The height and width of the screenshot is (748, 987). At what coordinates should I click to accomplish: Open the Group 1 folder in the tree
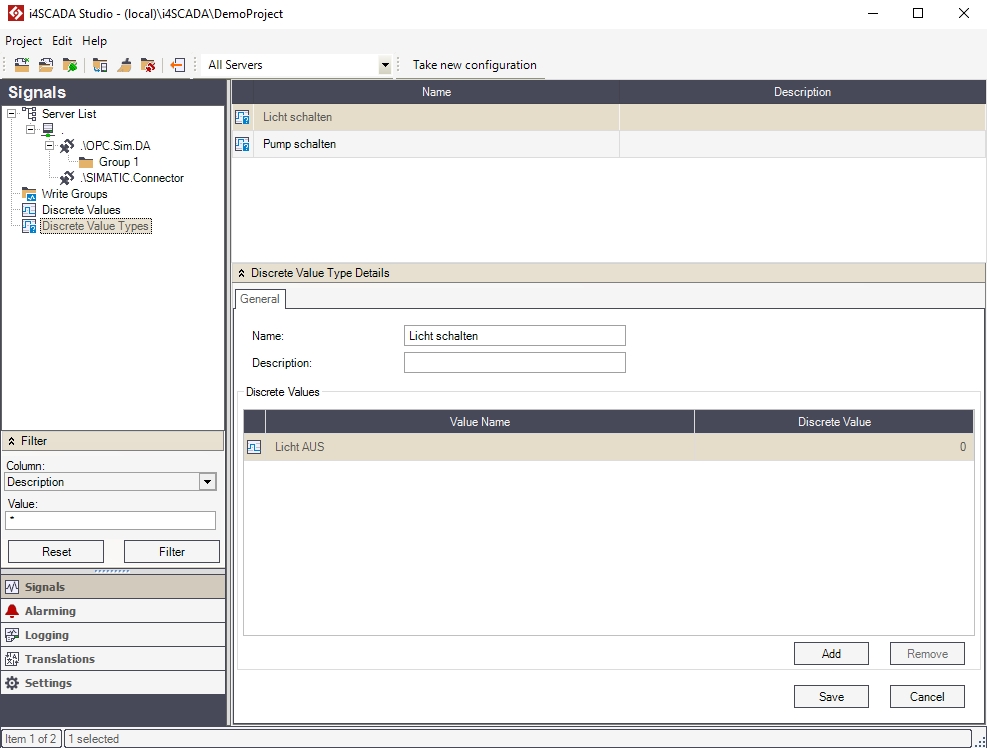click(x=118, y=162)
